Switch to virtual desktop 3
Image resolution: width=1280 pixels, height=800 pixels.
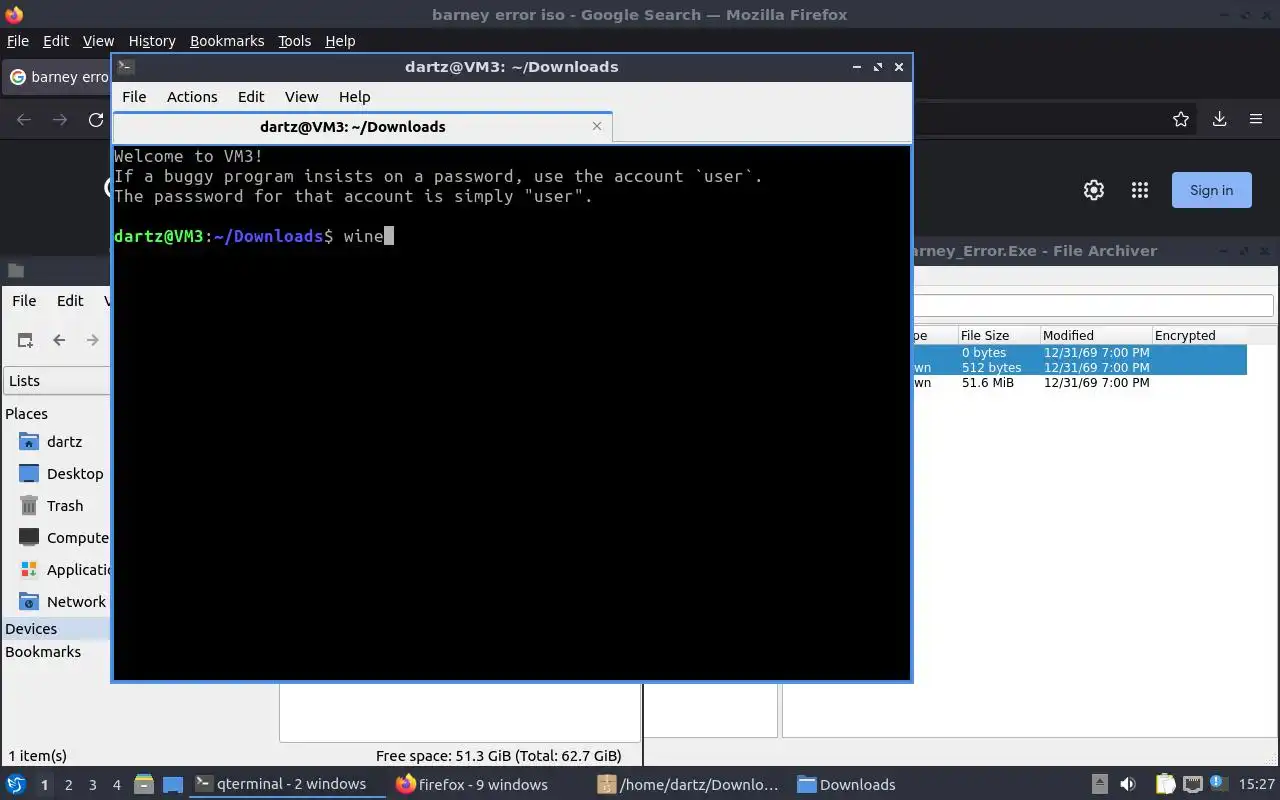click(93, 785)
